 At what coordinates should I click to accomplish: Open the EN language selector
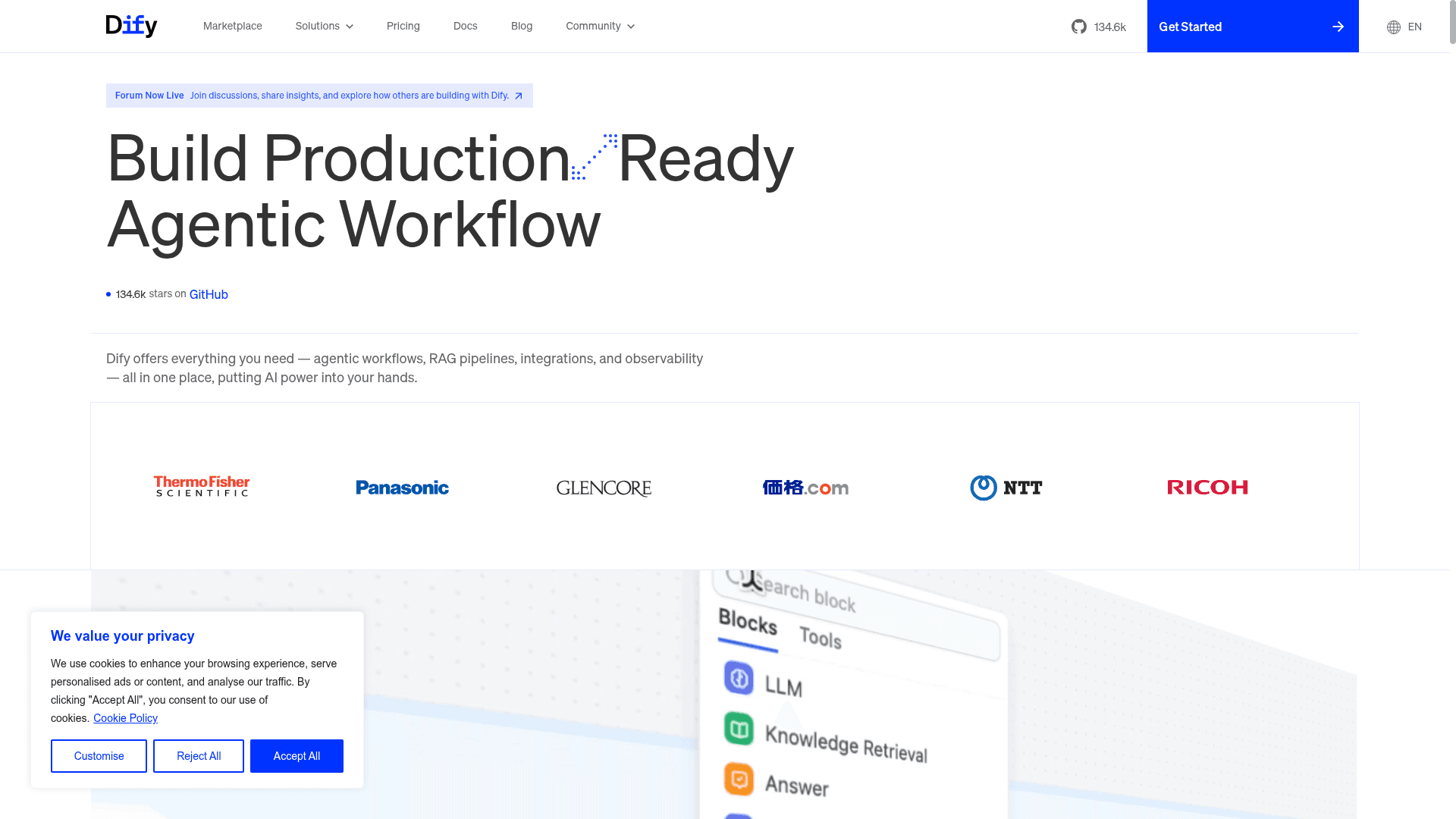pos(1412,27)
